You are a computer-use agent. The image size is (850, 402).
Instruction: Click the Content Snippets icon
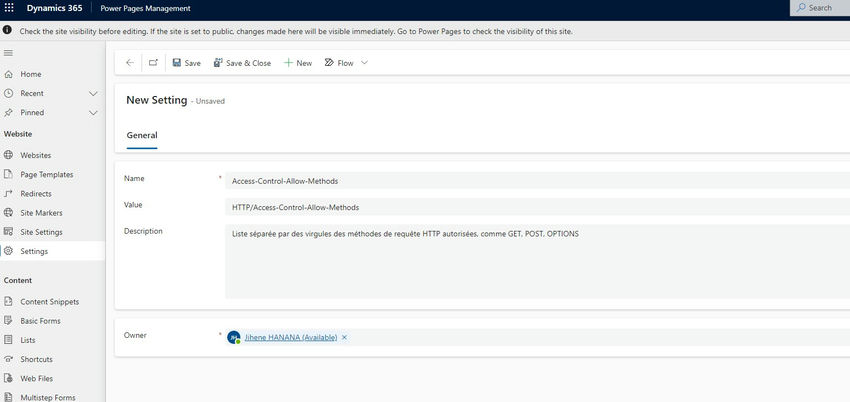(8, 302)
